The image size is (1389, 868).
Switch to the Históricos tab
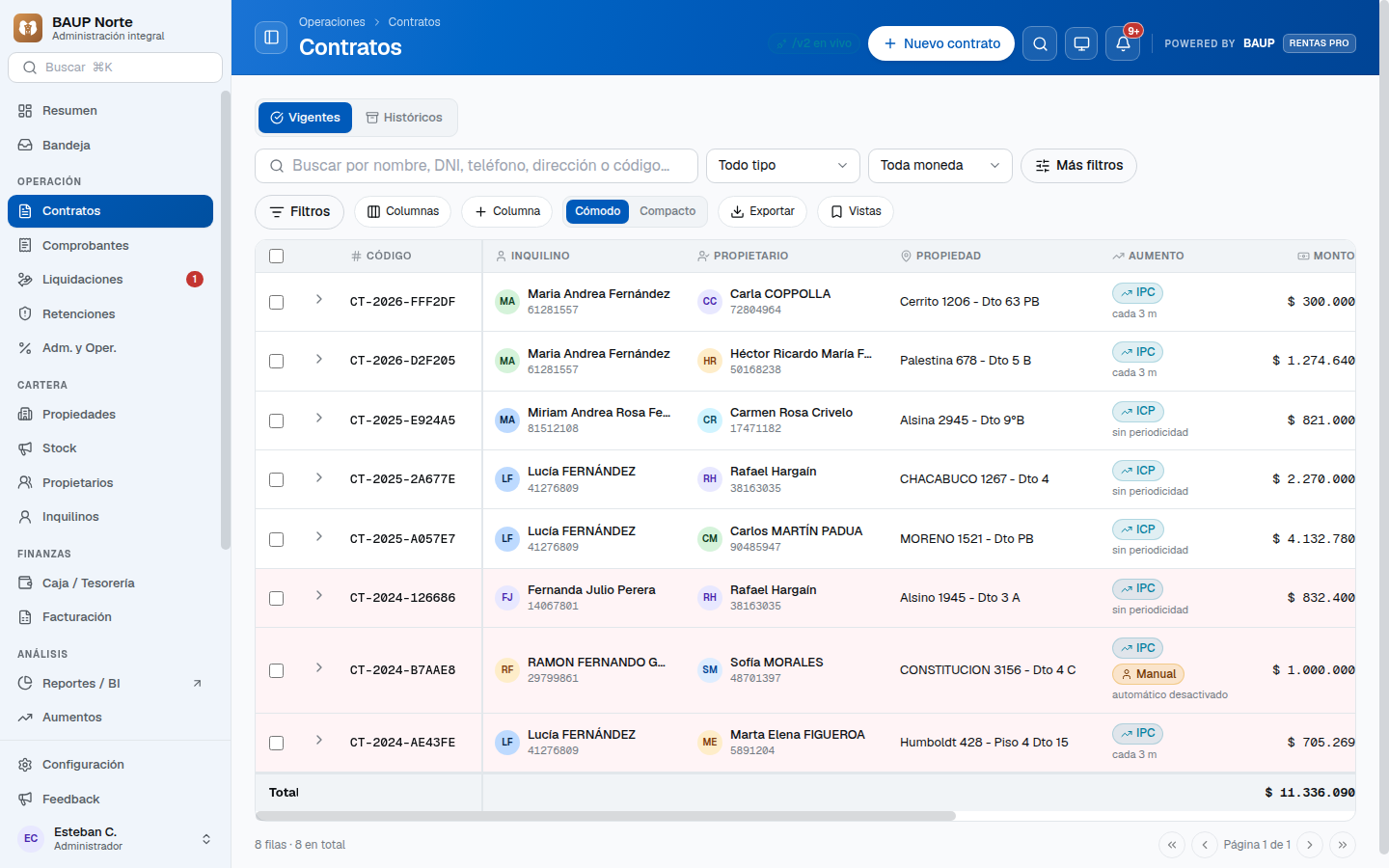tap(404, 118)
